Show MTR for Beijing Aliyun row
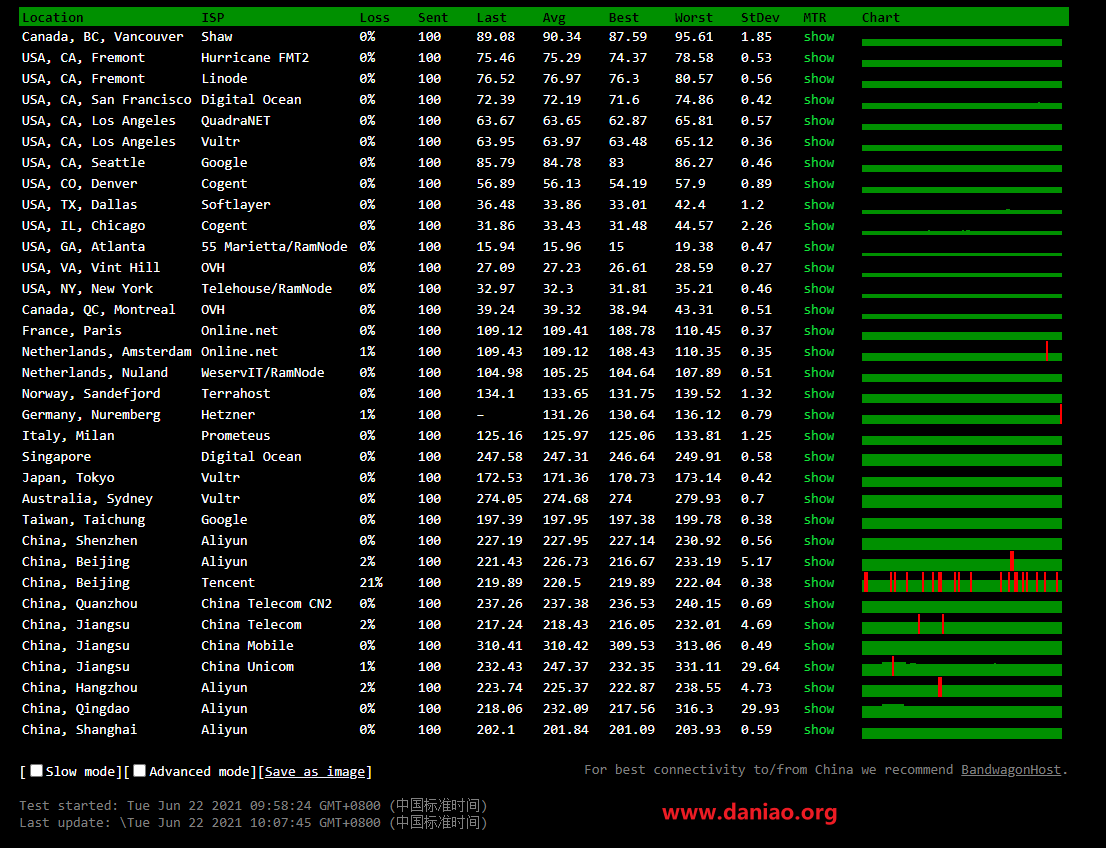This screenshot has width=1106, height=848. pyautogui.click(x=819, y=562)
